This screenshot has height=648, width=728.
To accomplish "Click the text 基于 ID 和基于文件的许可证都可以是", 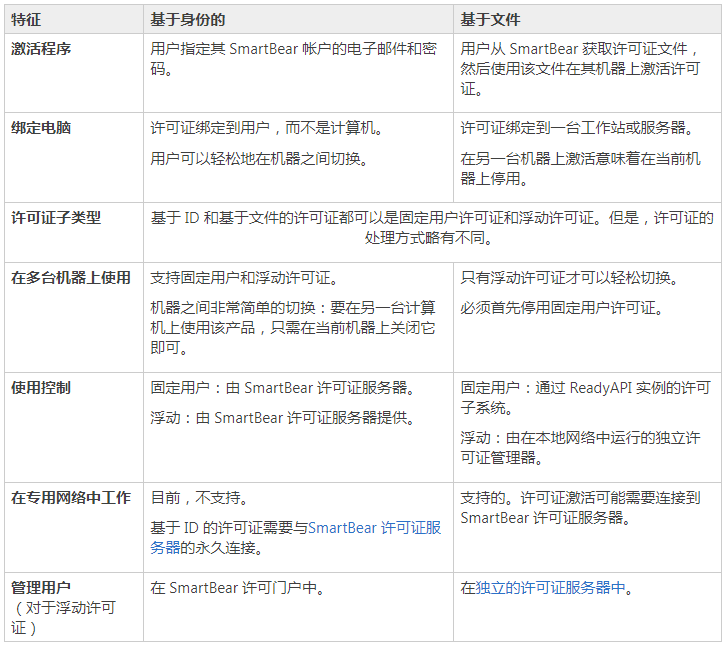I will click(x=274, y=217).
